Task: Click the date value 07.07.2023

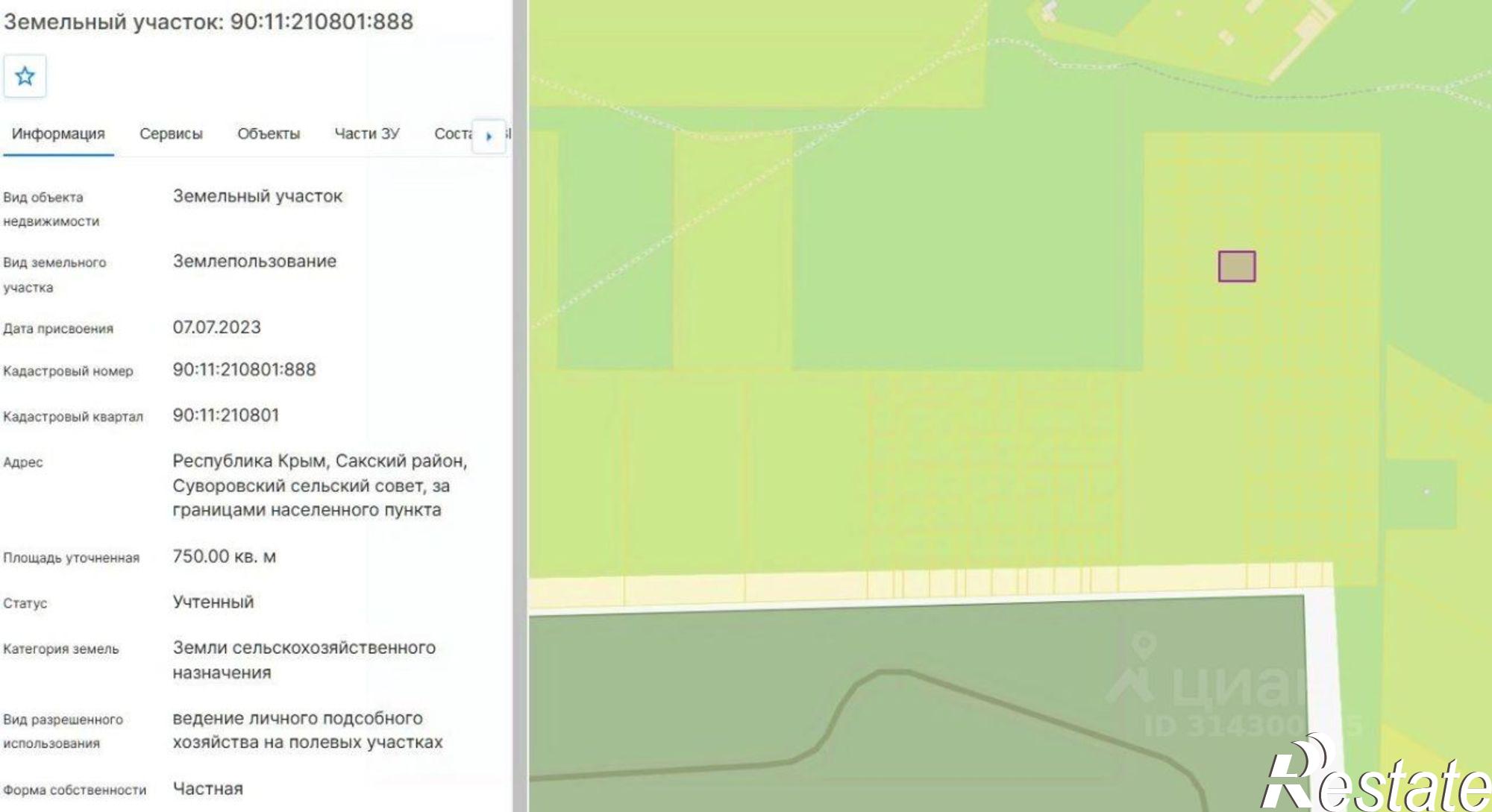Action: [216, 327]
